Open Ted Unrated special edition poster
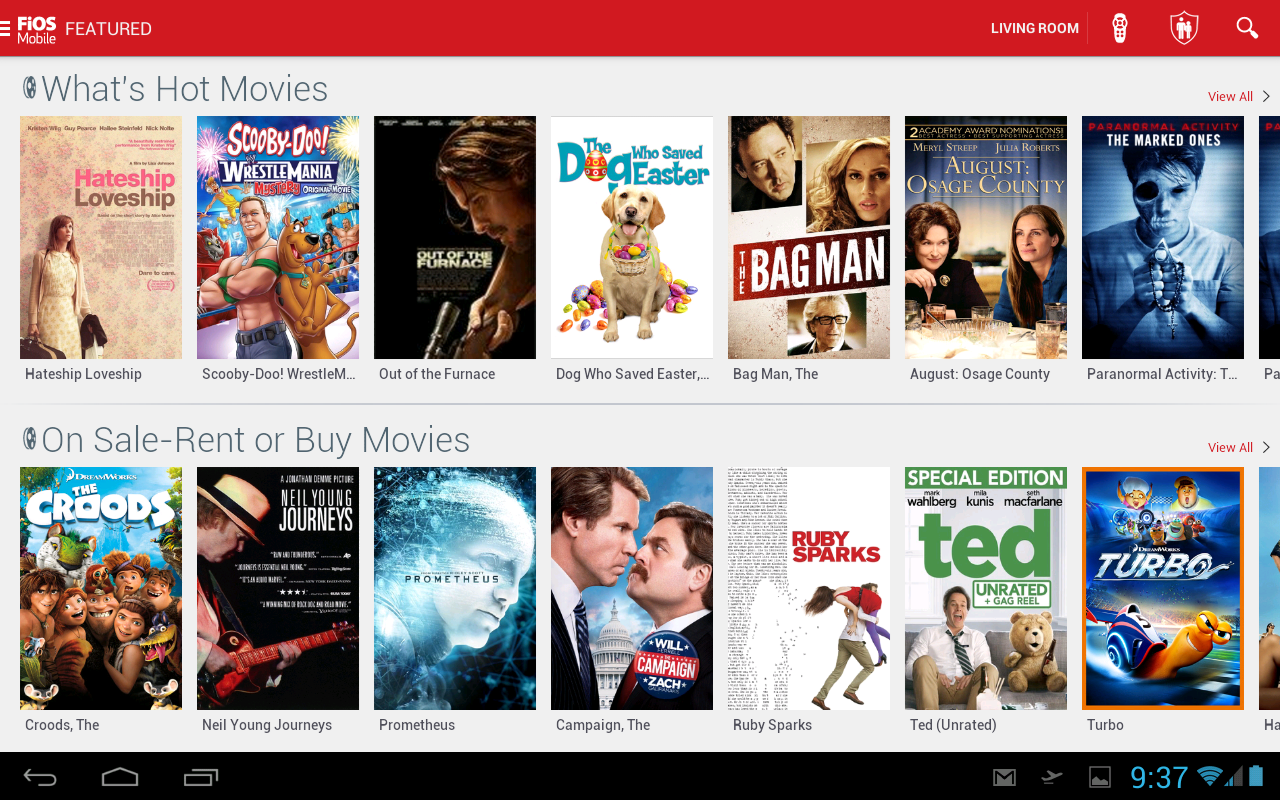This screenshot has height=800, width=1280. (986, 588)
